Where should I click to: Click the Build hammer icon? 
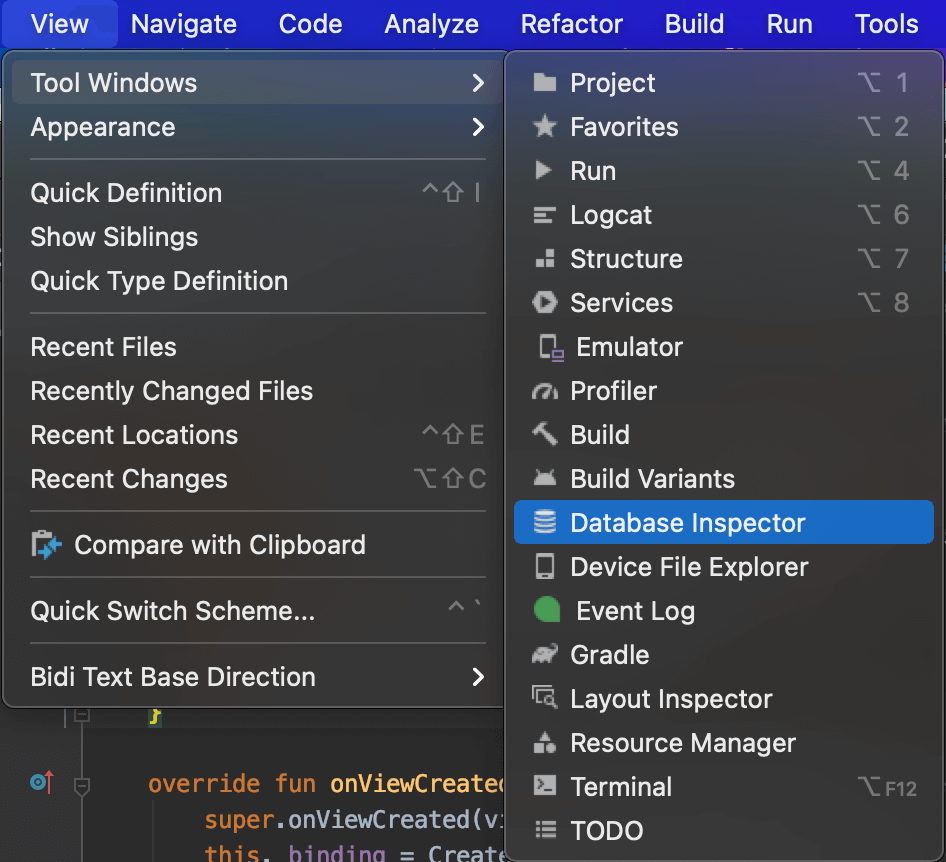pyautogui.click(x=545, y=434)
